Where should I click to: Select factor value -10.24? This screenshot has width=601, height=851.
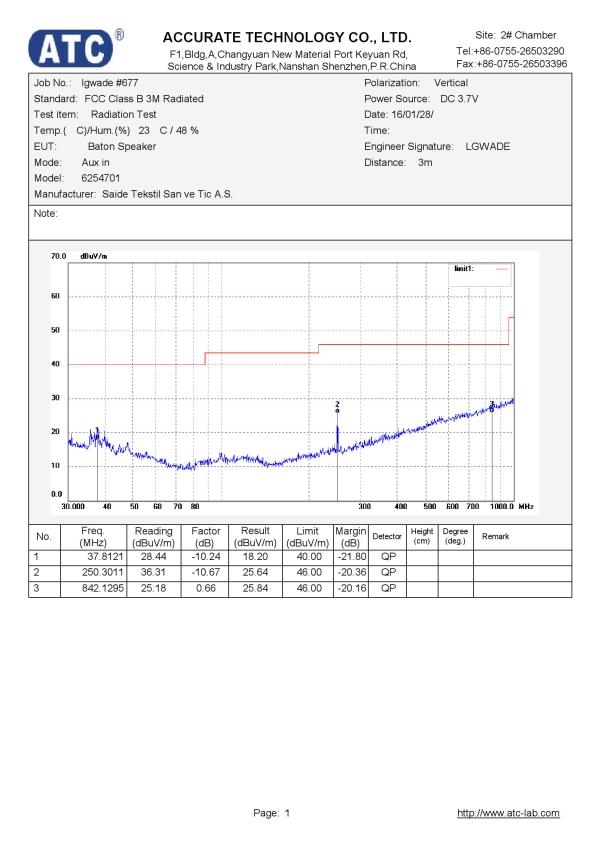click(206, 557)
